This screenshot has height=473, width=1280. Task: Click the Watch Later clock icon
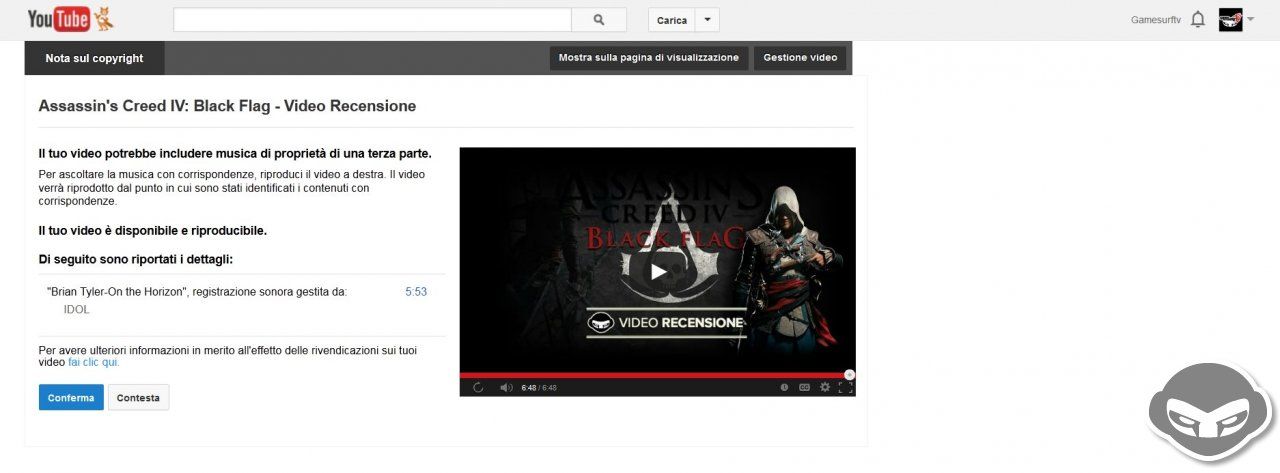click(784, 387)
